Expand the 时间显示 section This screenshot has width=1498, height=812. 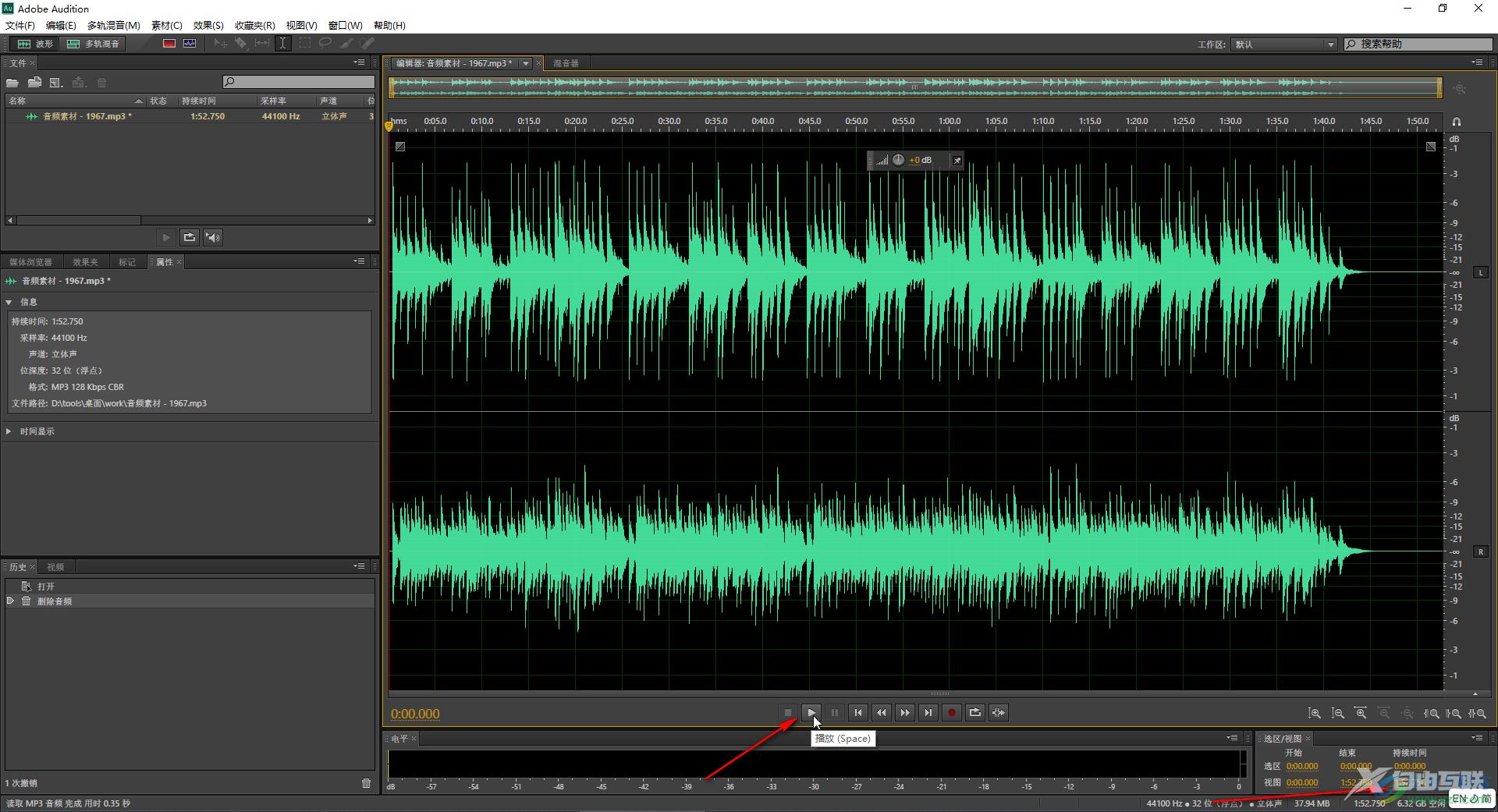tap(9, 431)
